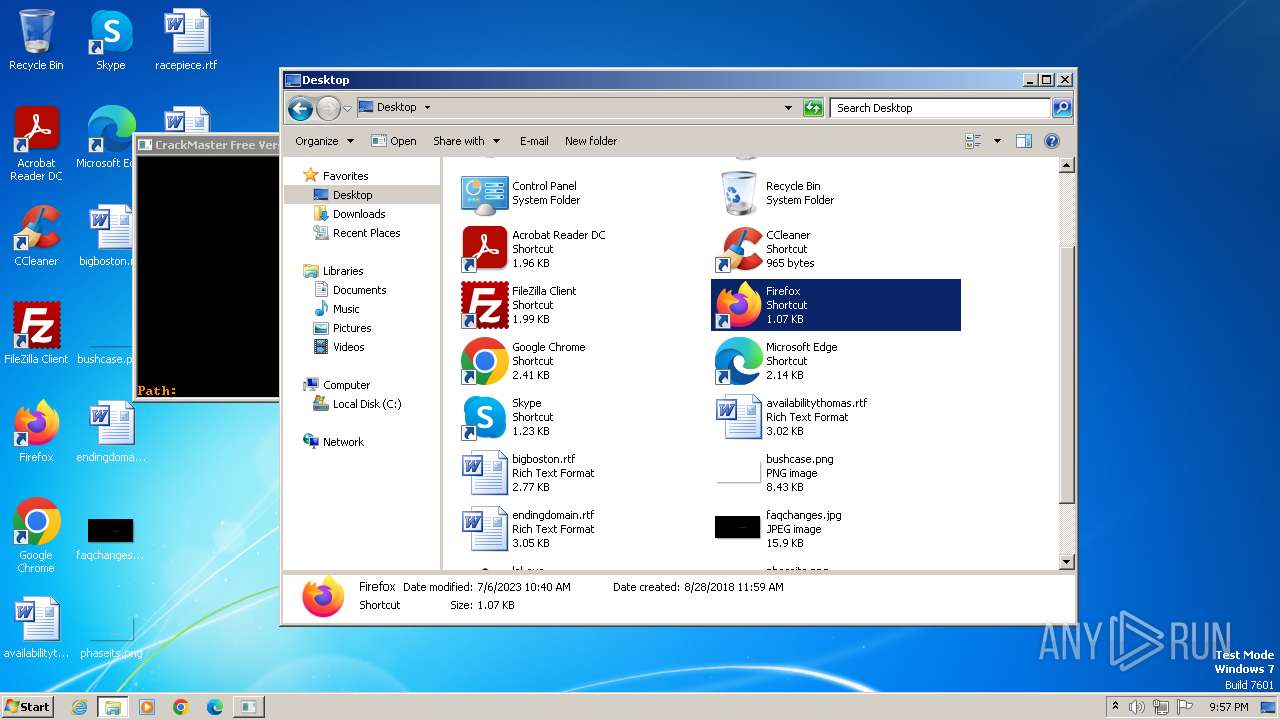
Task: Open Windows Media Player from taskbar
Action: [146, 707]
